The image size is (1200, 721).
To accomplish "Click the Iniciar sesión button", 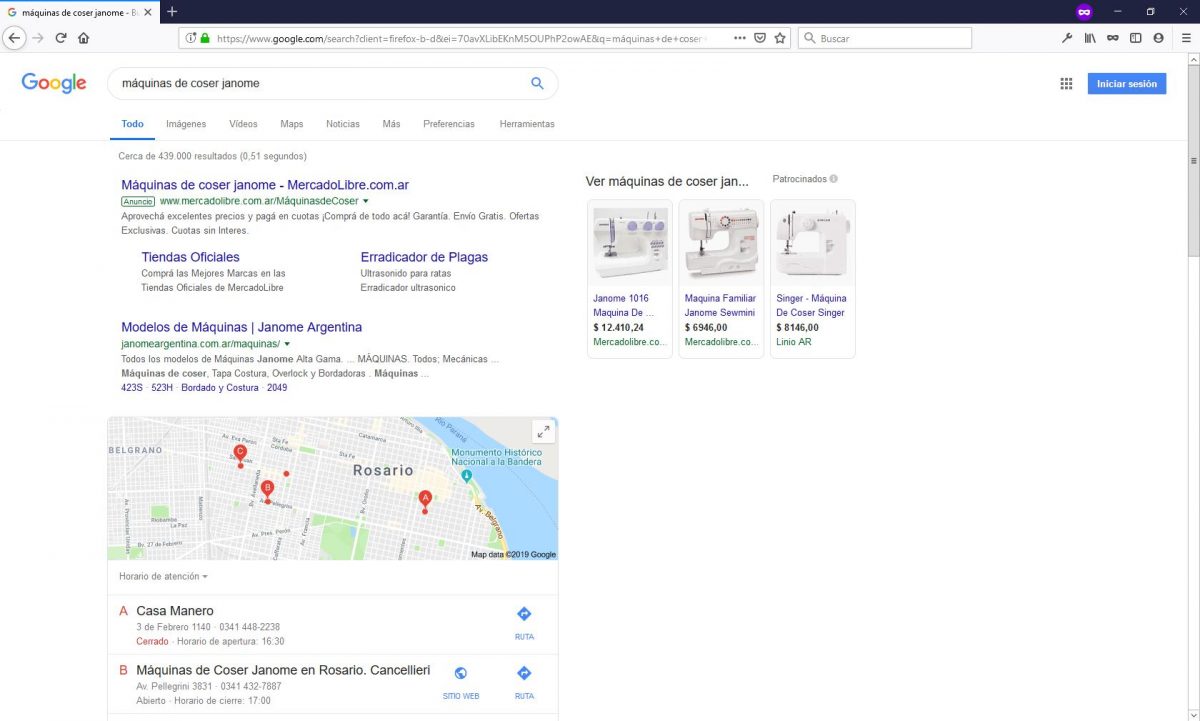I will (x=1127, y=84).
